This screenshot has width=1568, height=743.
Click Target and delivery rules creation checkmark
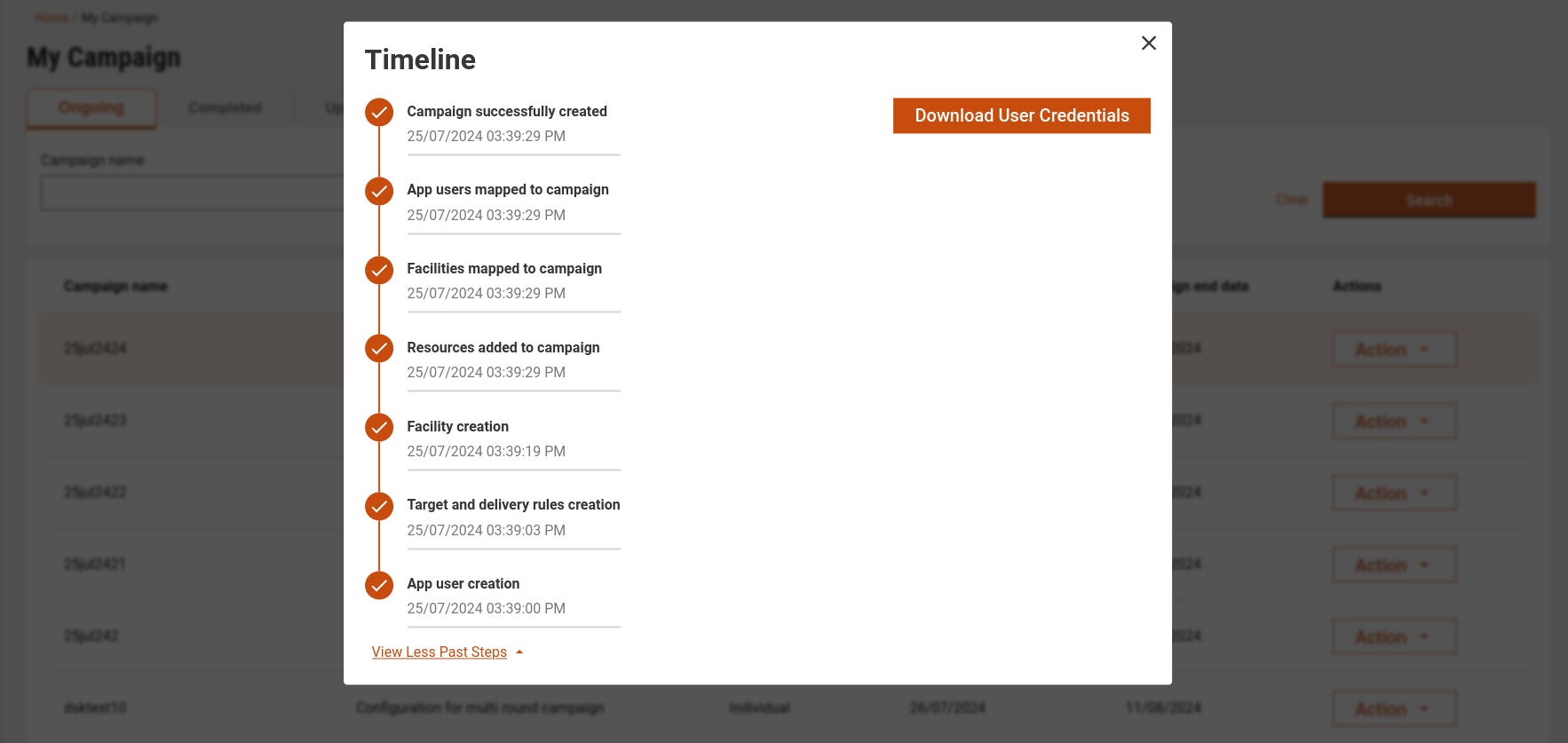(379, 506)
